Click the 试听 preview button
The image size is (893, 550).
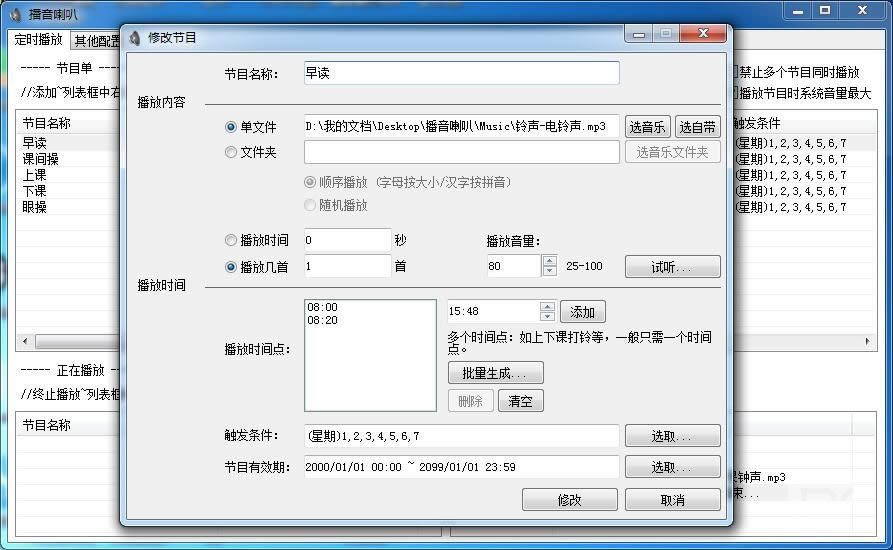pos(672,267)
